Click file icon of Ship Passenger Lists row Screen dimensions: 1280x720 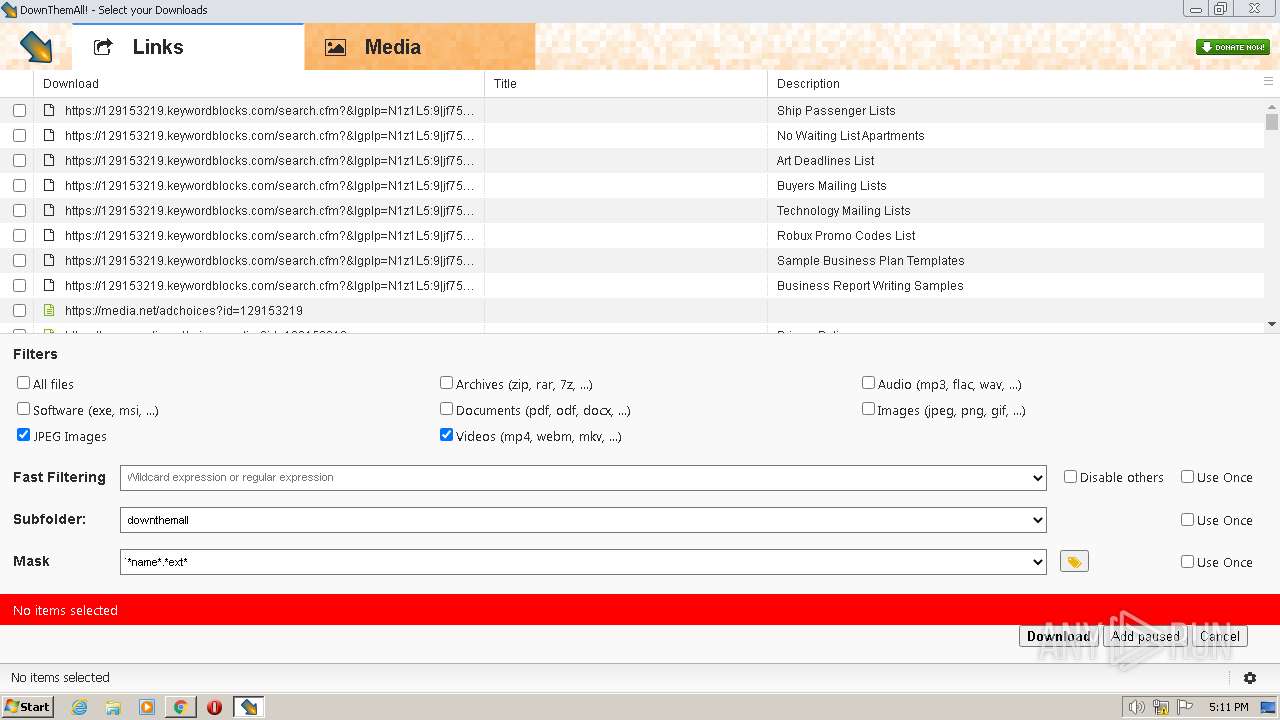pyautogui.click(x=49, y=110)
